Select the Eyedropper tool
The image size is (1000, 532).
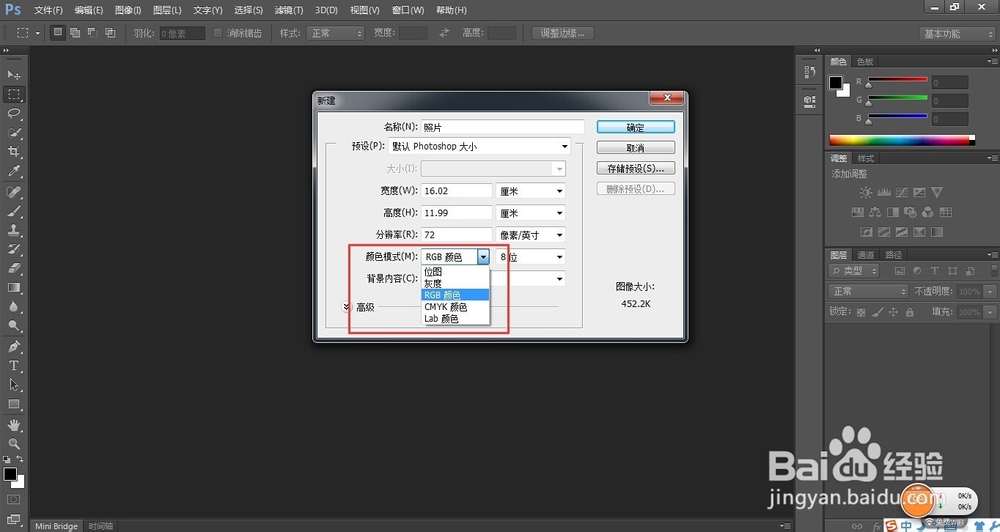(x=13, y=171)
